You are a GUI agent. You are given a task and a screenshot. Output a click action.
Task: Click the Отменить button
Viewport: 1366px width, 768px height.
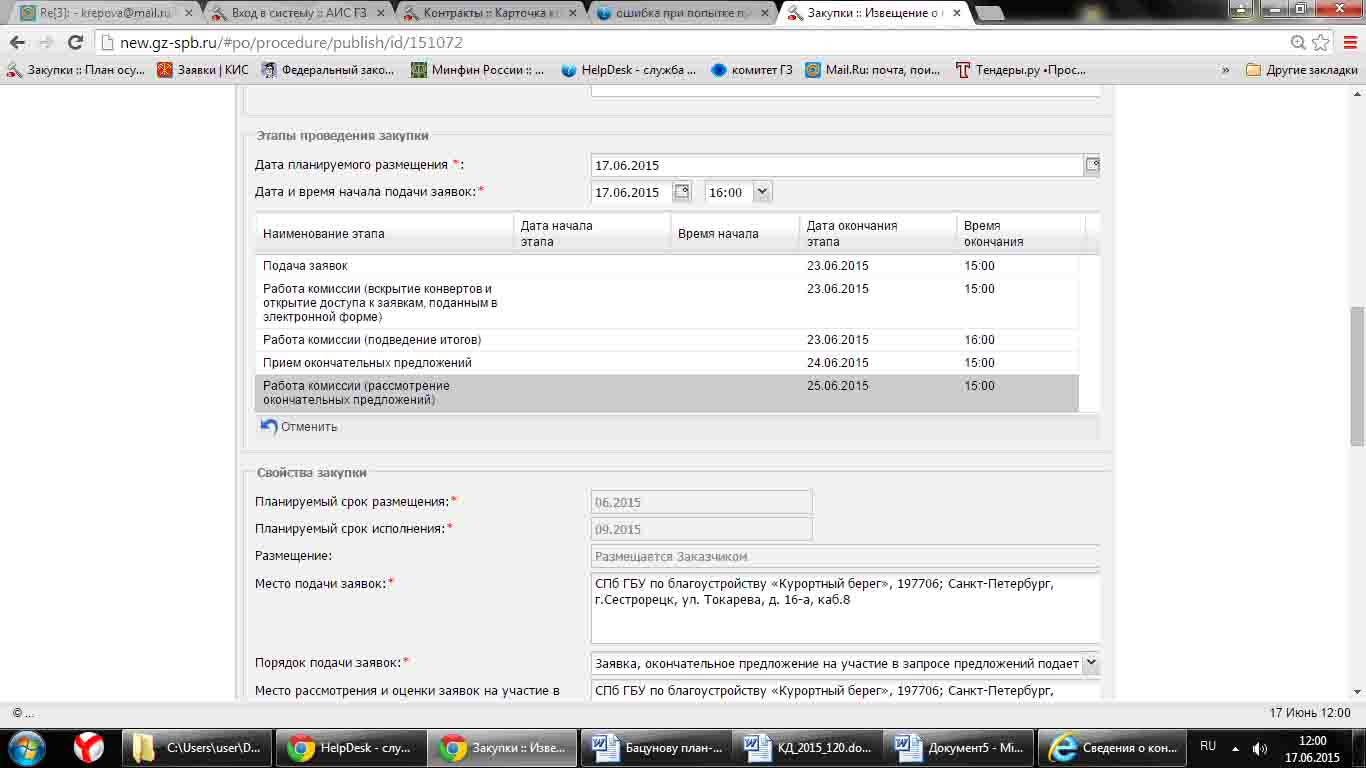point(299,427)
